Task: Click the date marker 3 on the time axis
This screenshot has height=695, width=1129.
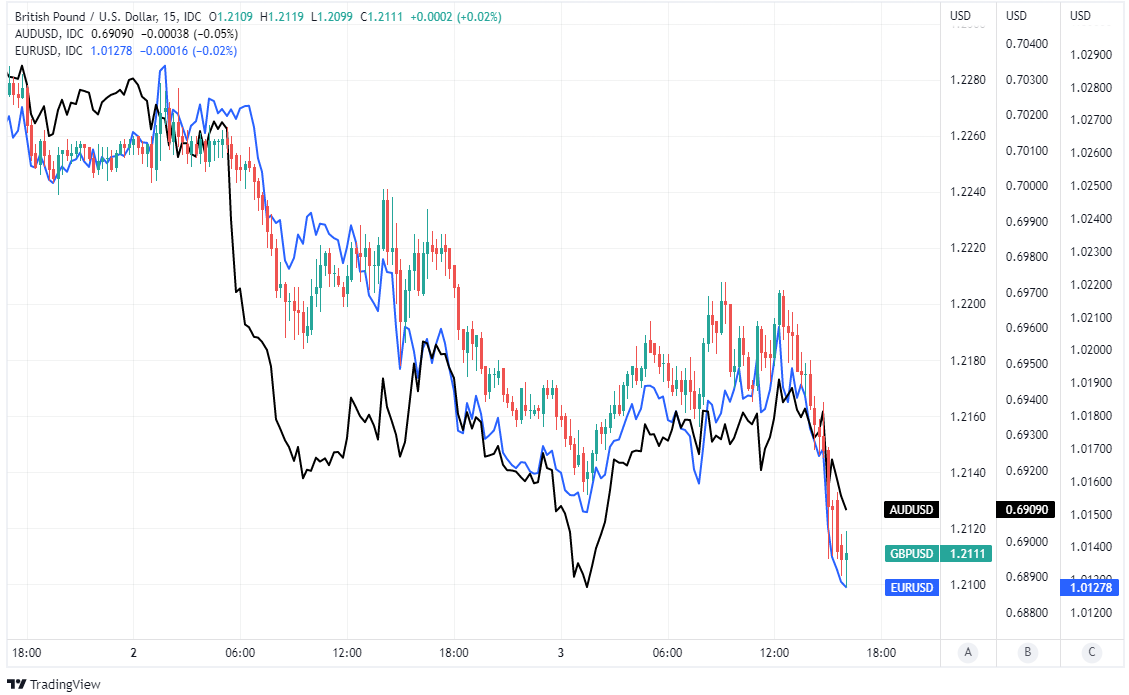Action: pyautogui.click(x=561, y=653)
